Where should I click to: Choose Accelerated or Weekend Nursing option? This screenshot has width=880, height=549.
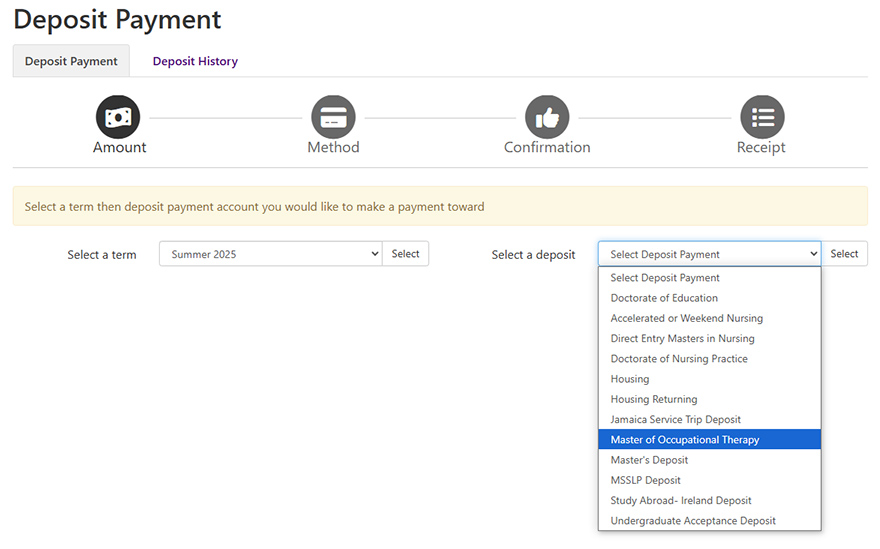click(709, 318)
